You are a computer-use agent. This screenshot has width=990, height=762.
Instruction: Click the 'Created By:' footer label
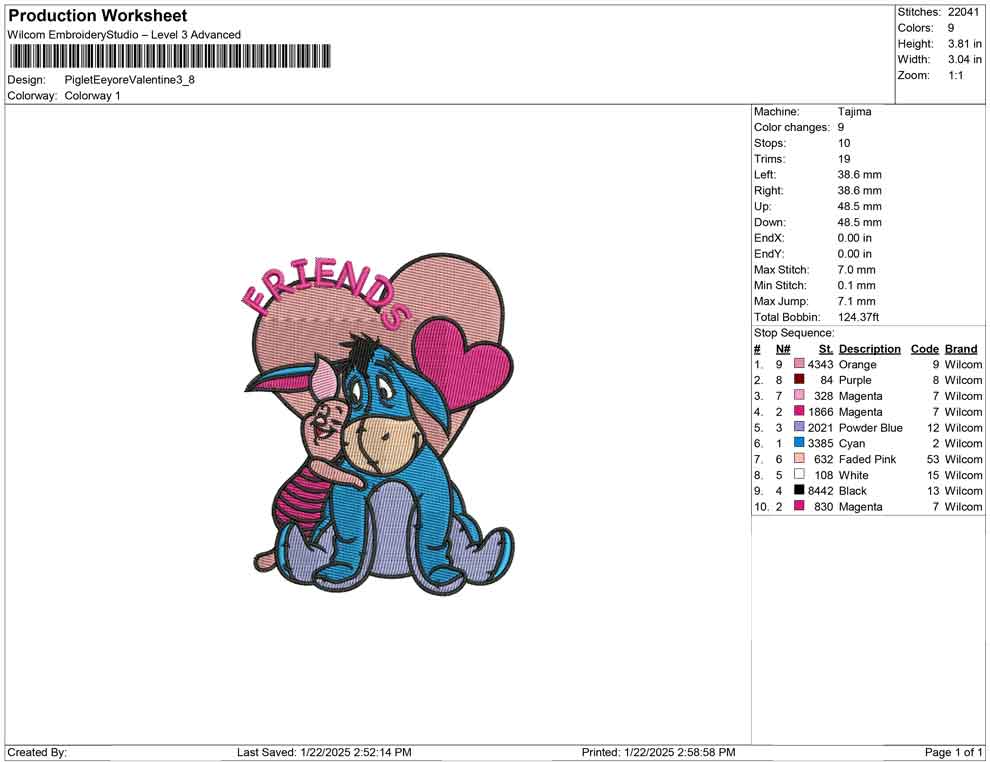37,752
